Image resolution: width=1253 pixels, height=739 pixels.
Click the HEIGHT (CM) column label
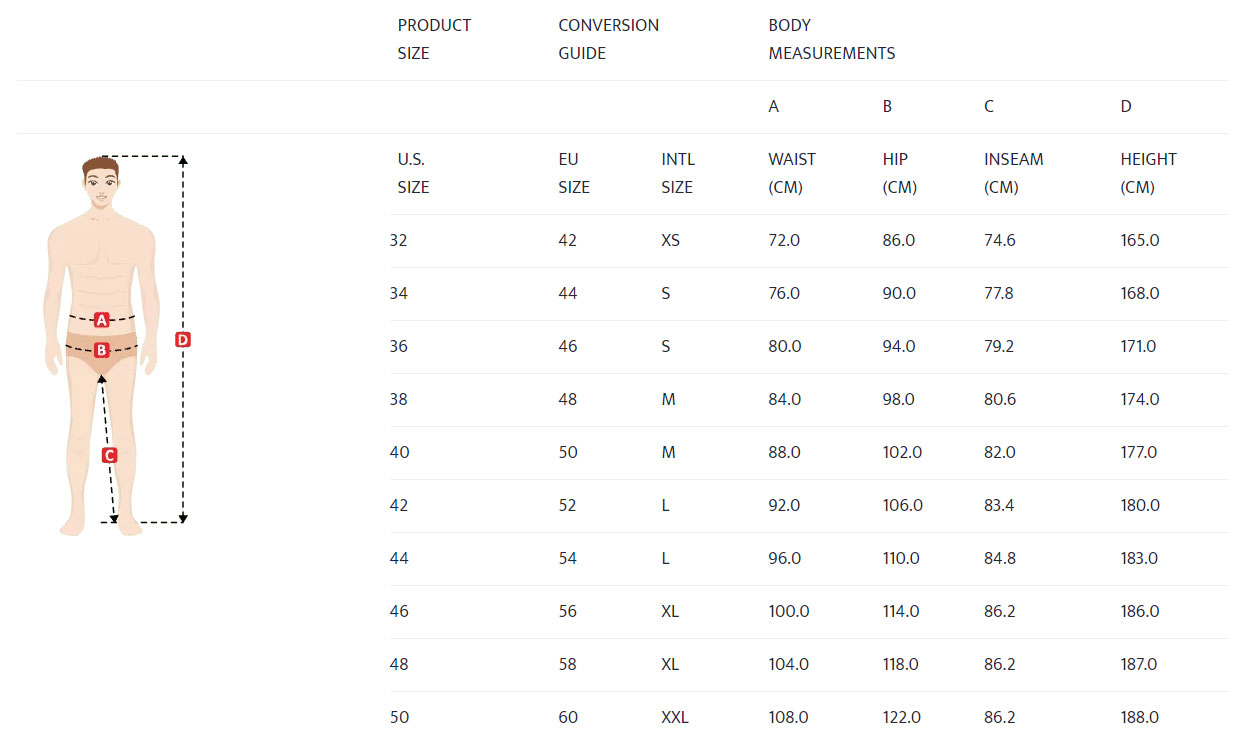[1148, 173]
